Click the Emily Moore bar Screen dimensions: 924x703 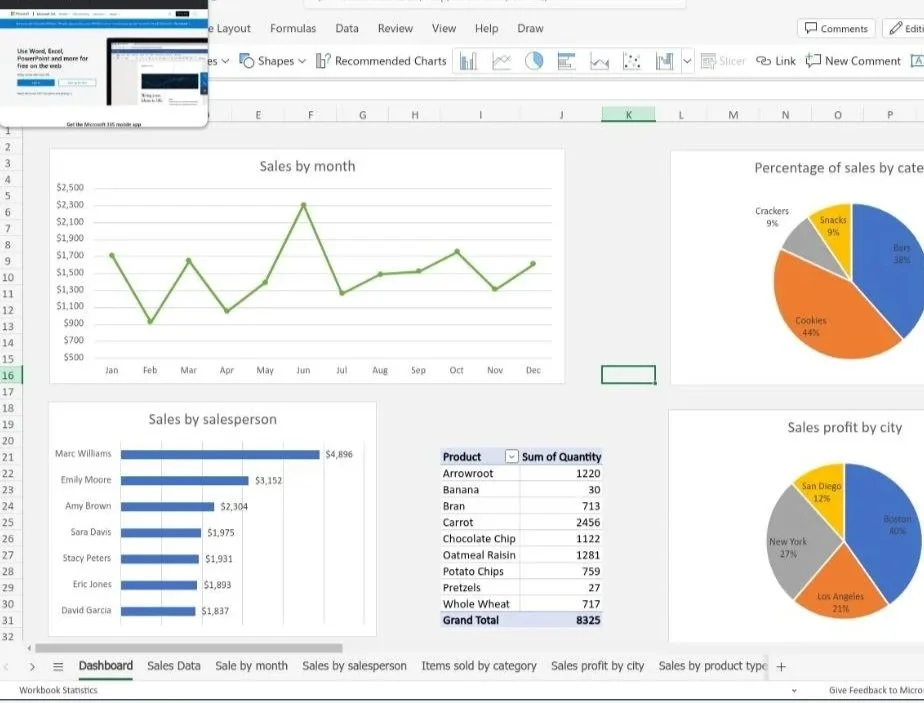point(184,480)
